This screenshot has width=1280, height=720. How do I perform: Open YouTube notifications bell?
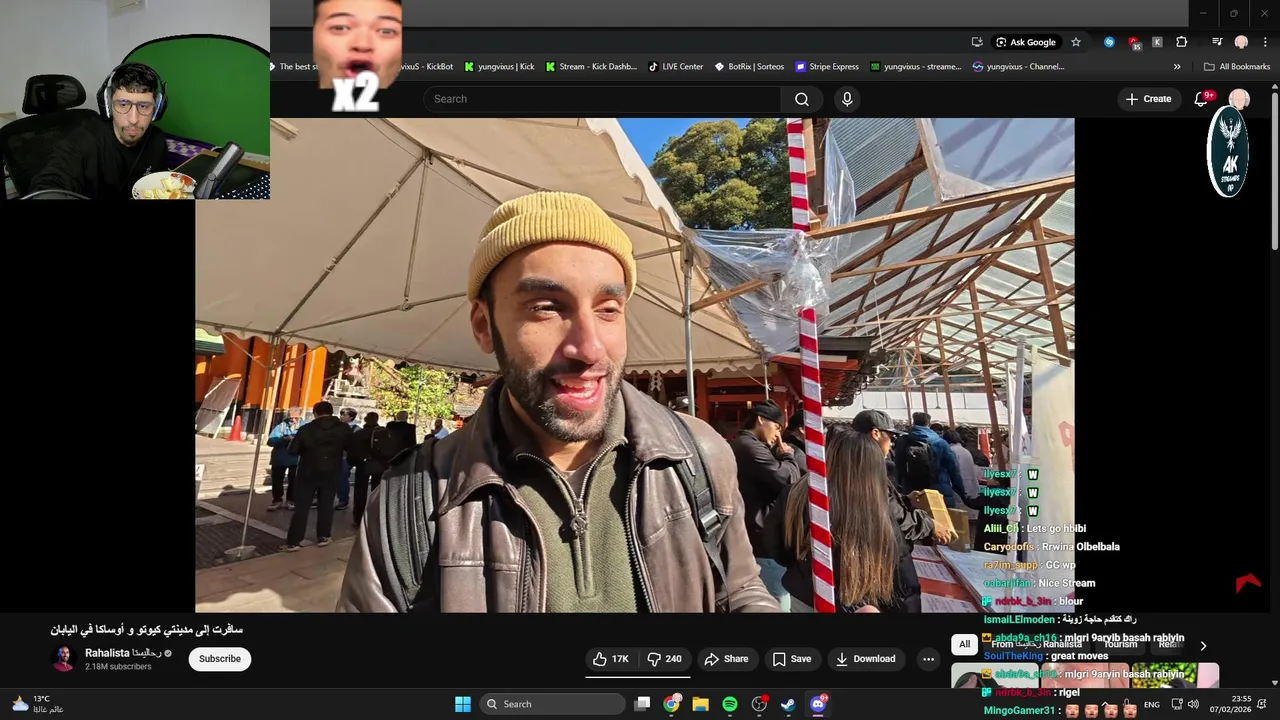[1202, 99]
